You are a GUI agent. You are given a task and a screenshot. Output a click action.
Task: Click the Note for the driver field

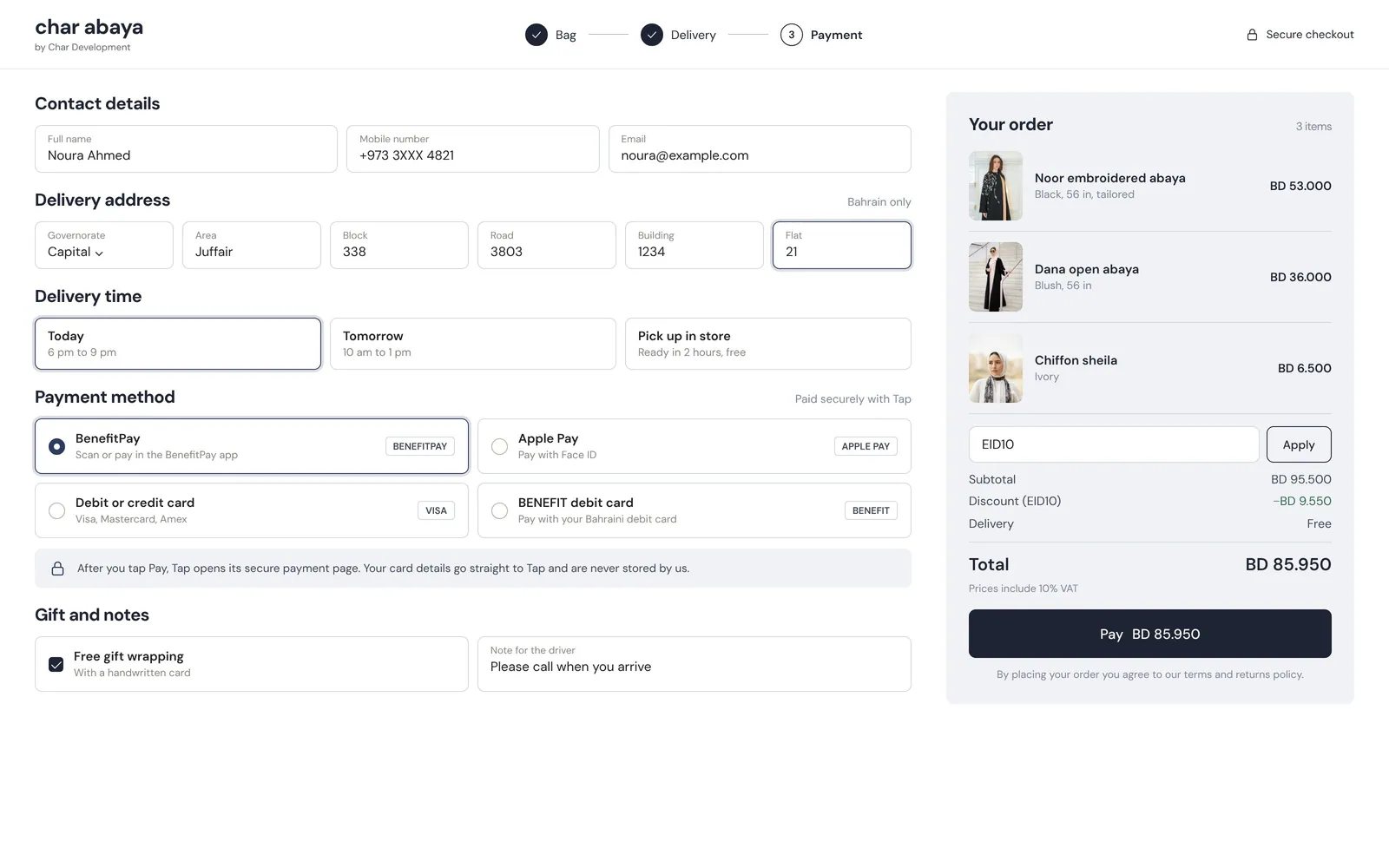click(694, 664)
